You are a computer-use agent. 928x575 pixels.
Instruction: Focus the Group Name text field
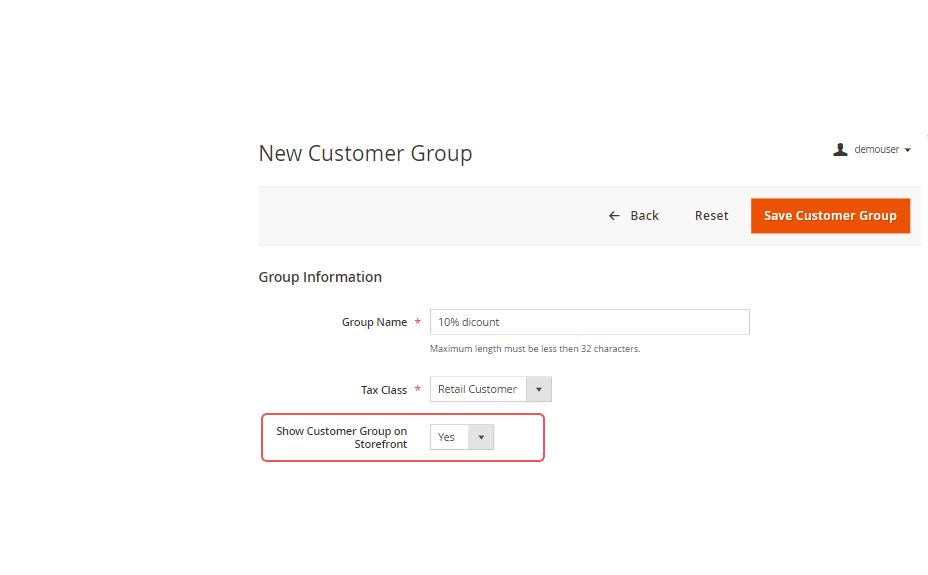click(589, 322)
